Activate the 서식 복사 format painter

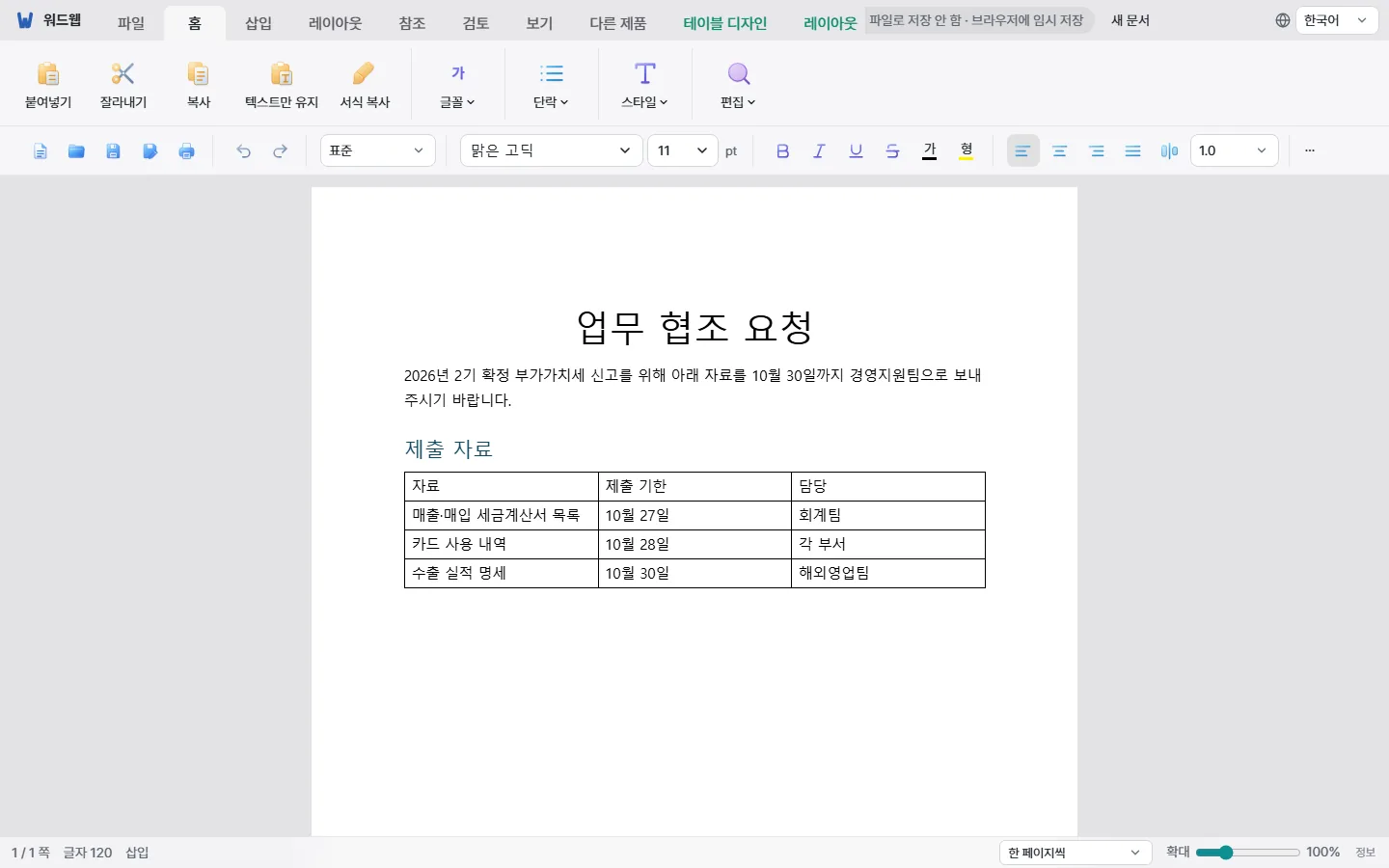pos(365,84)
